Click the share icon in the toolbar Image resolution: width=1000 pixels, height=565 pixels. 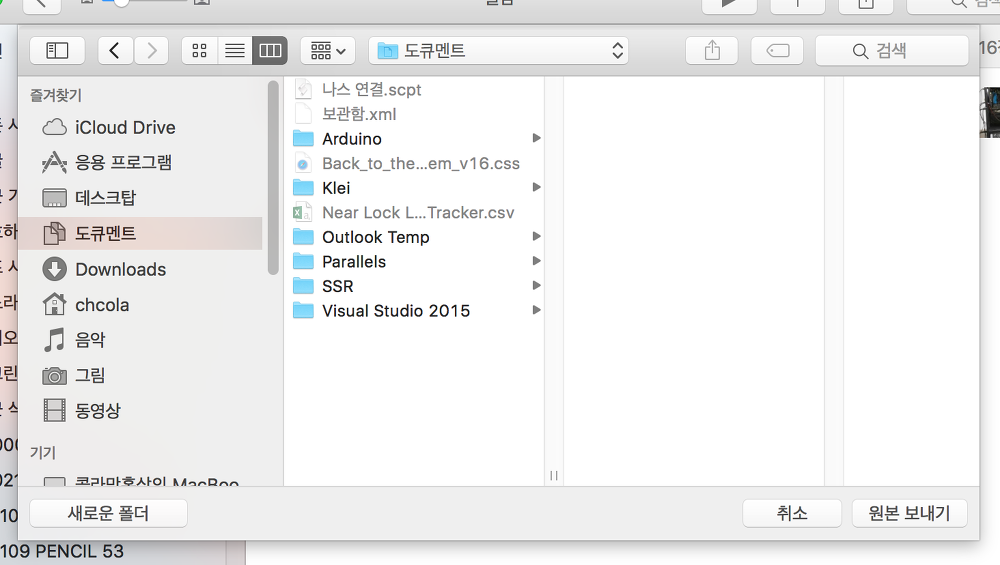(x=712, y=50)
